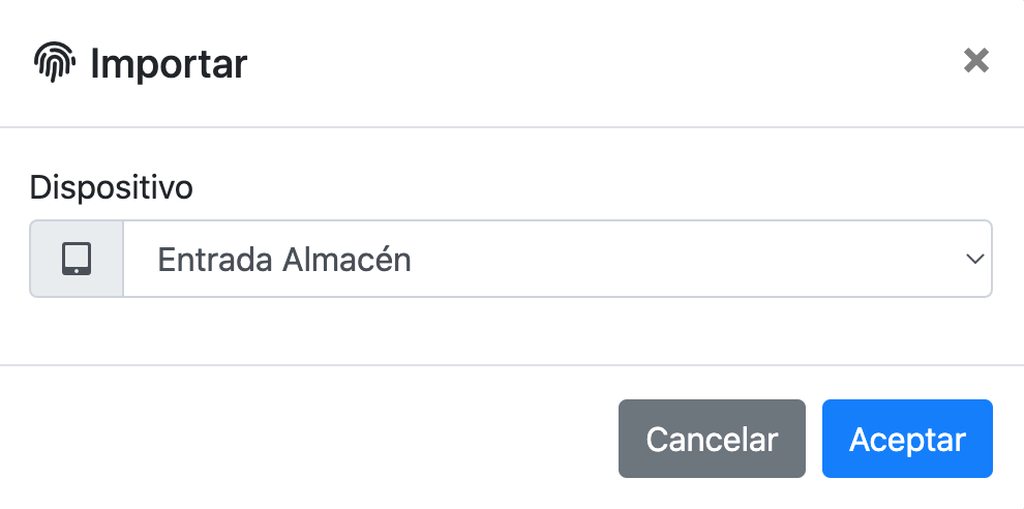Click the fingerprint icon beside Importar
1024x509 pixels.
click(x=55, y=63)
